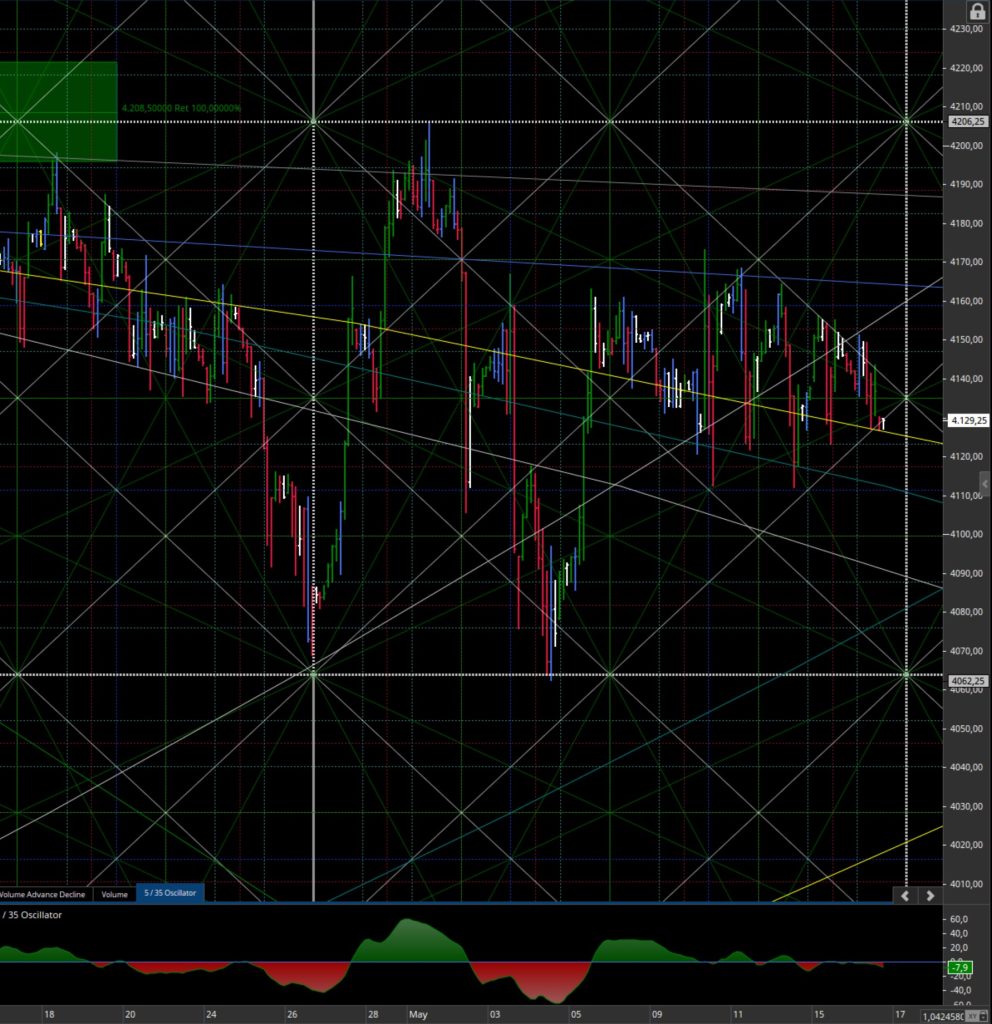This screenshot has height=1024, width=992.
Task: Select the green retracement zone rectangle
Action: [x=59, y=111]
